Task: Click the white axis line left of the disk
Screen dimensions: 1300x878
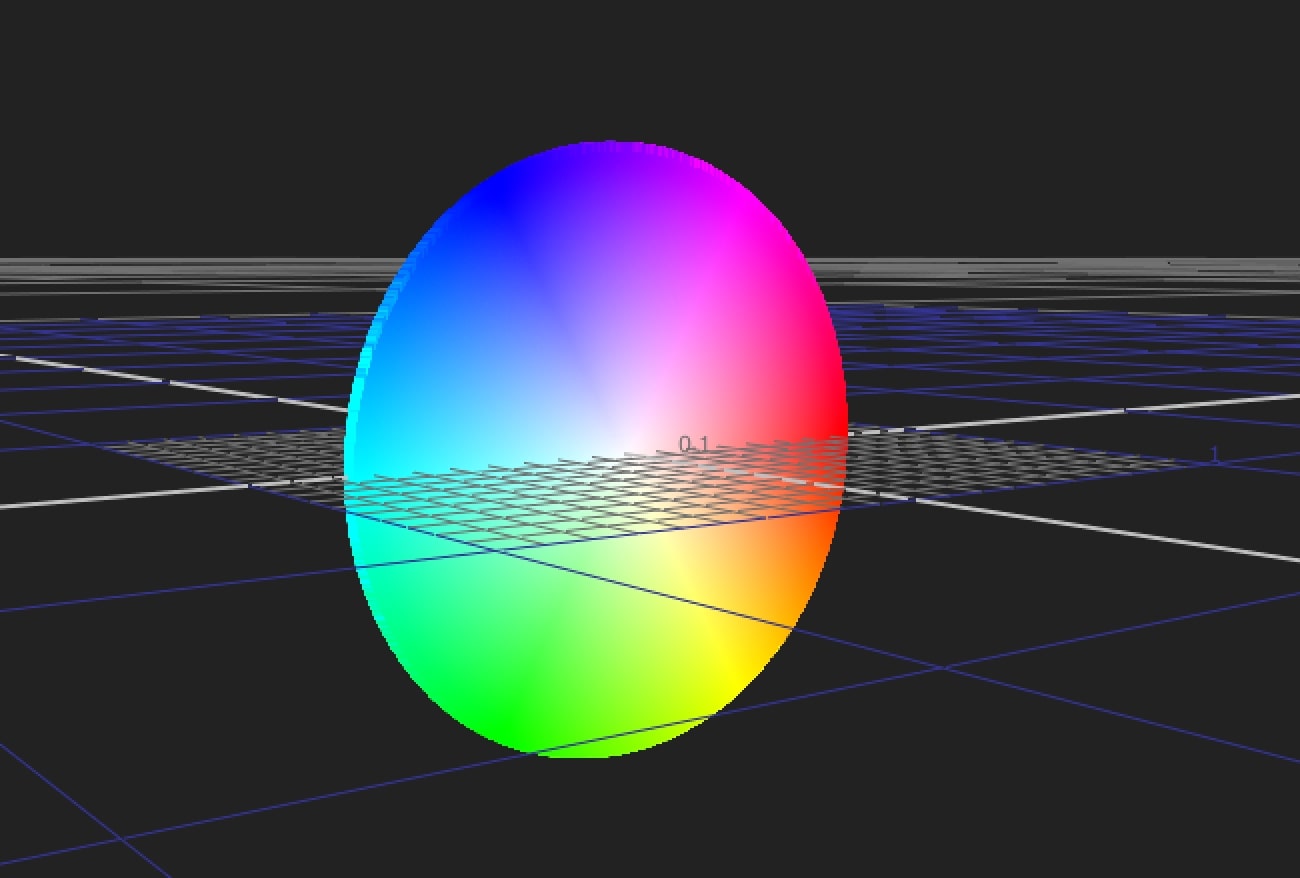Action: (x=150, y=495)
